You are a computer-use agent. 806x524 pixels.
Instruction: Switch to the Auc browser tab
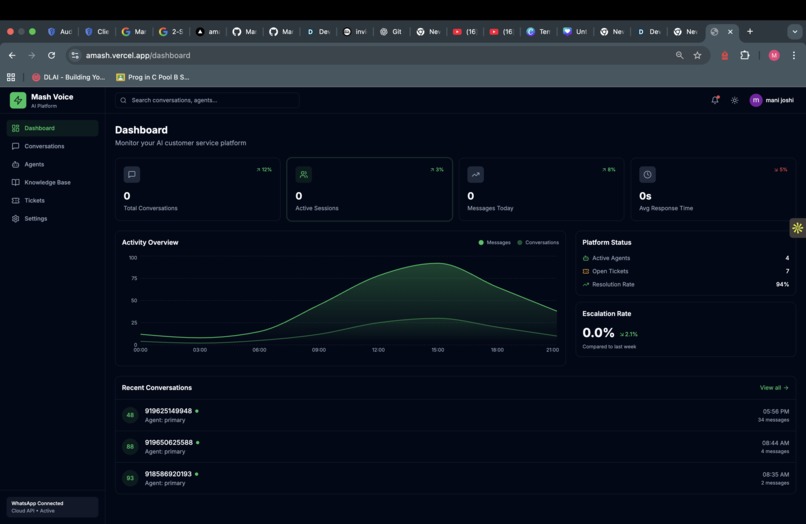[60, 32]
